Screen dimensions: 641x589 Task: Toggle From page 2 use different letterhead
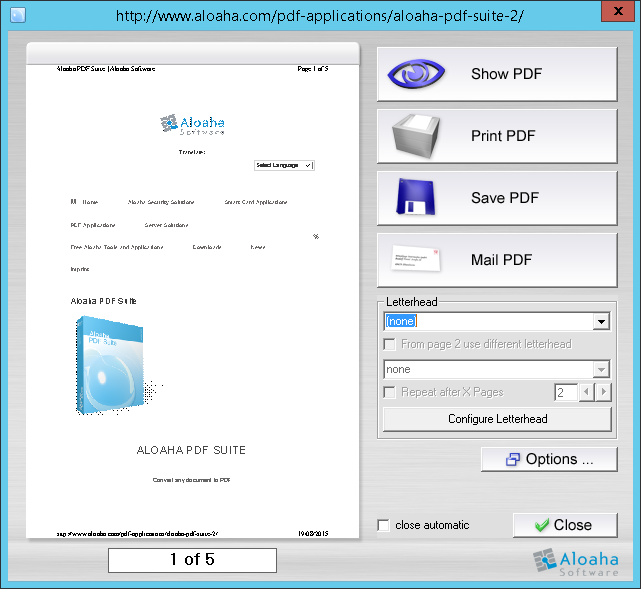(x=390, y=344)
